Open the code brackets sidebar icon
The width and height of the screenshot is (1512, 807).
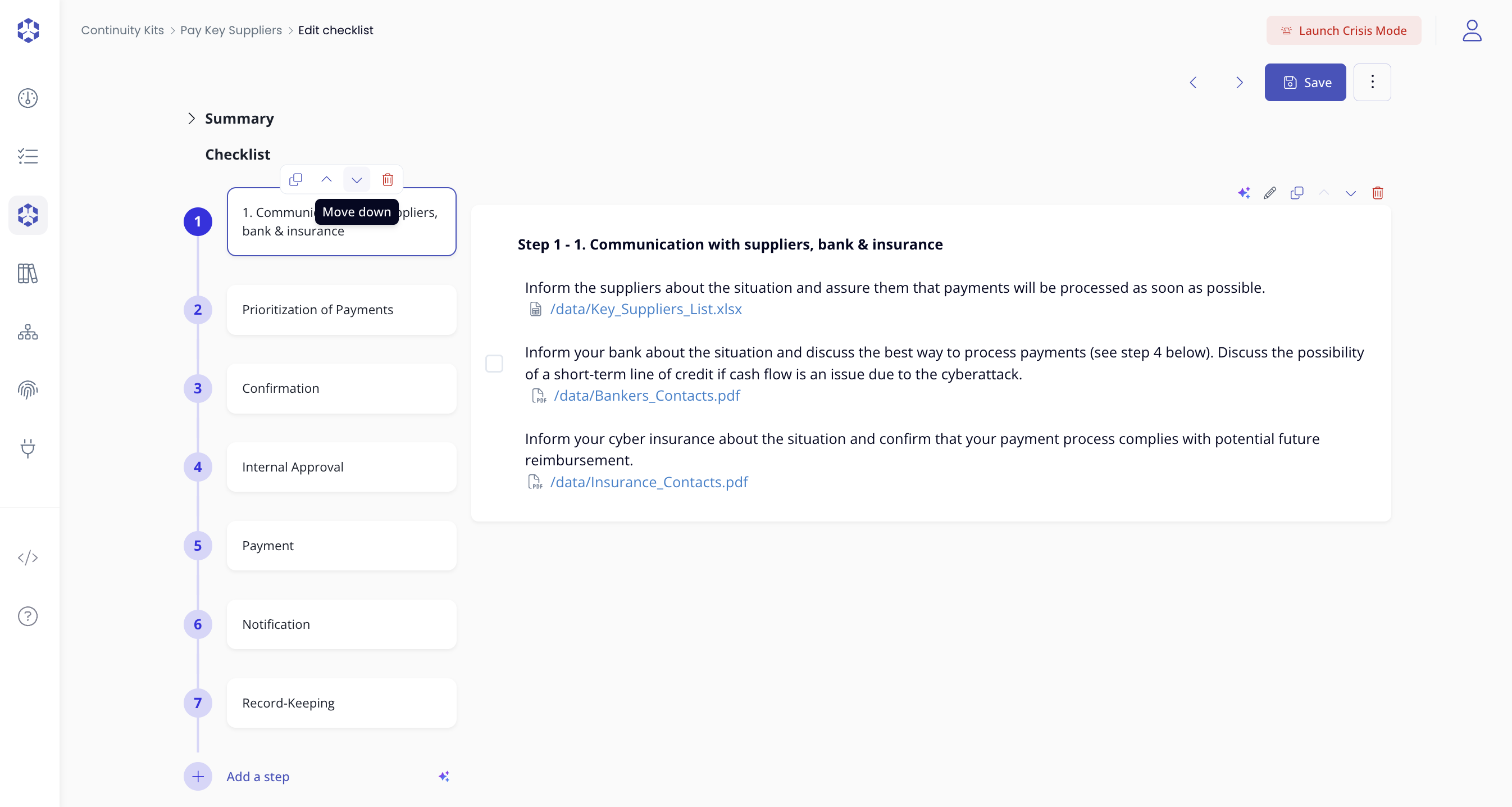click(x=28, y=557)
